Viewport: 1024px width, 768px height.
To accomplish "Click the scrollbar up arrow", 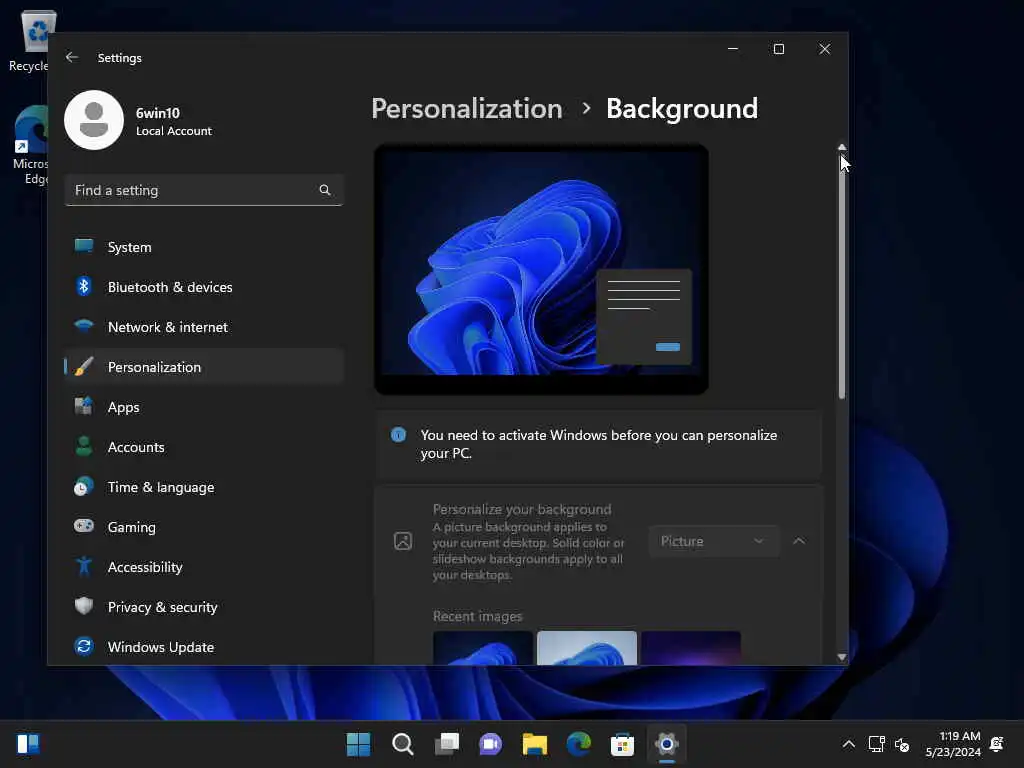I will pos(841,148).
